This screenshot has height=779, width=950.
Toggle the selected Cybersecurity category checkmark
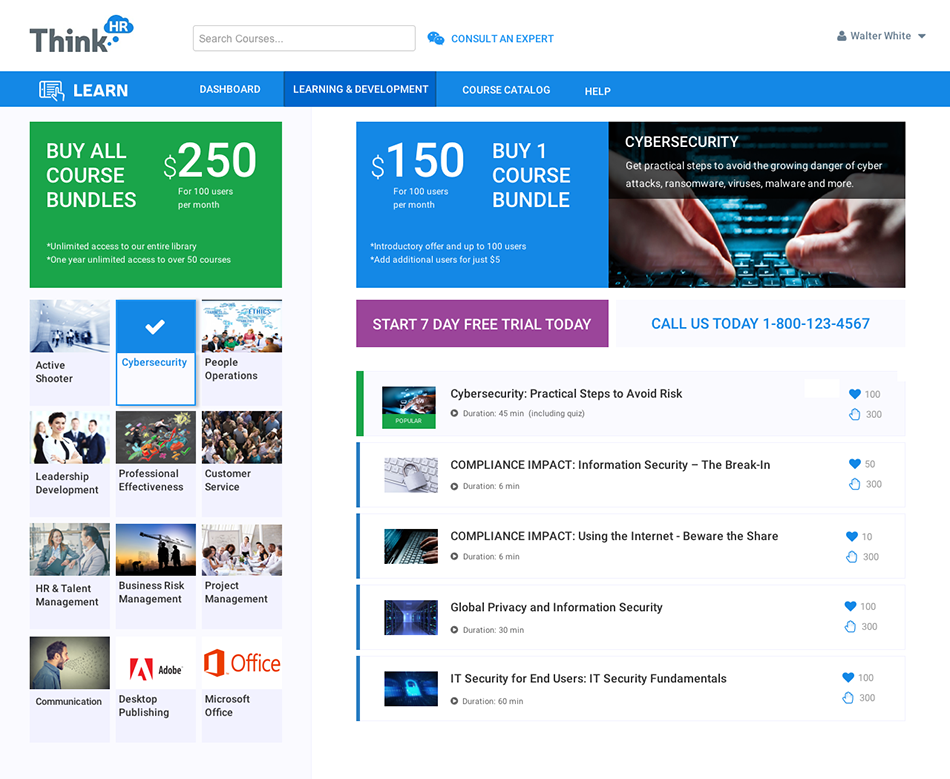point(155,326)
